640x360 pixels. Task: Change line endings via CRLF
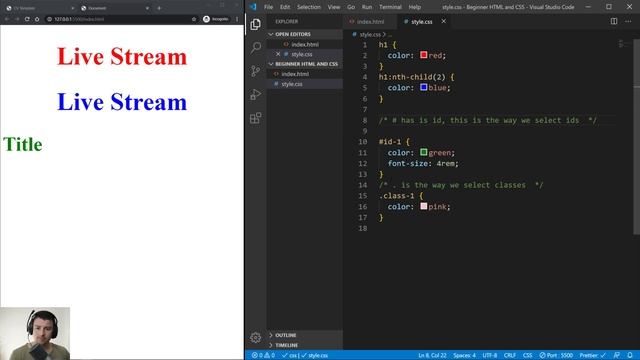pos(510,355)
